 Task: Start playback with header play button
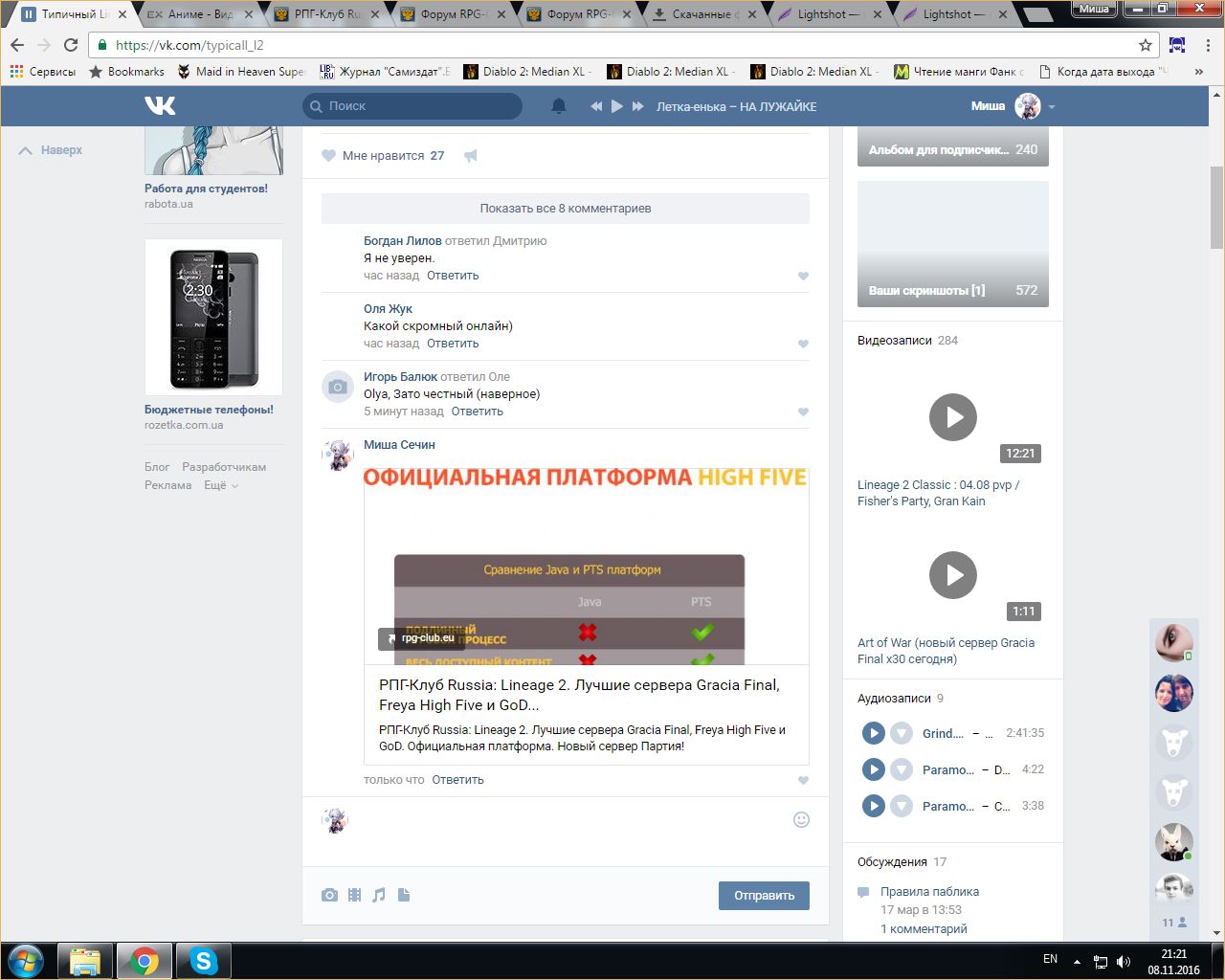click(617, 106)
